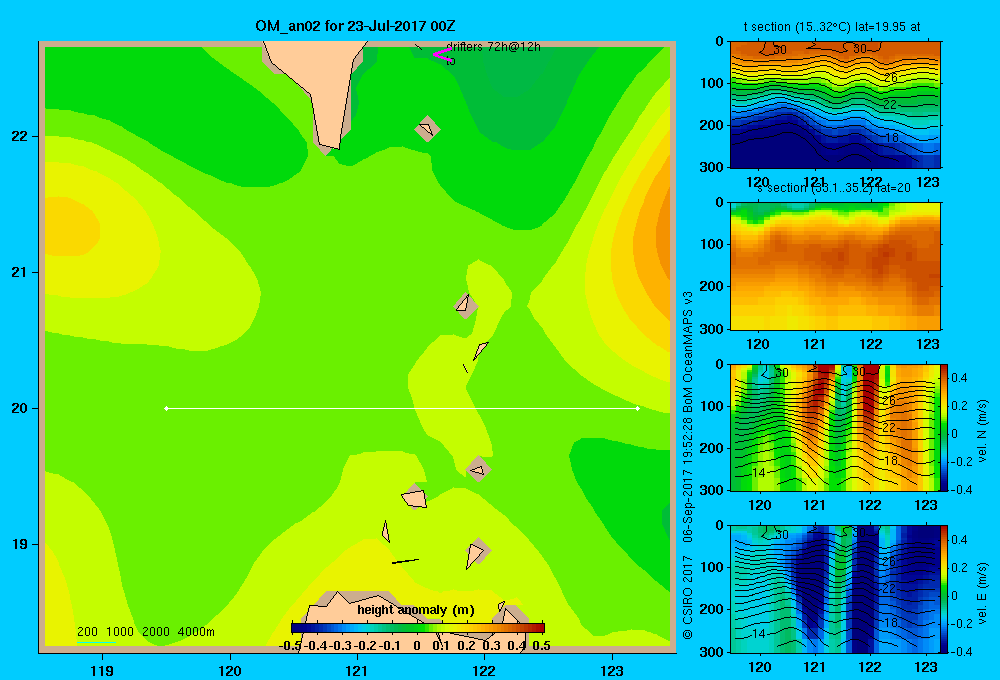1000x680 pixels.
Task: Click latitude label '20' on main map axis
Action: (20, 408)
